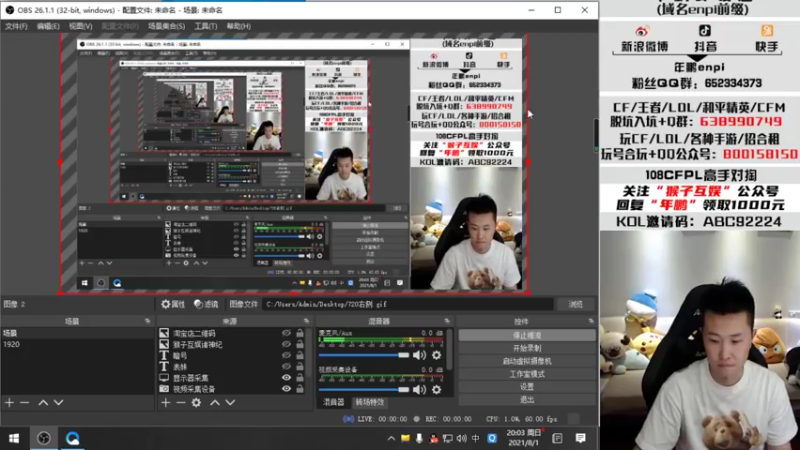The width and height of the screenshot is (800, 450).
Task: Click the 开始录制 button
Action: point(527,348)
